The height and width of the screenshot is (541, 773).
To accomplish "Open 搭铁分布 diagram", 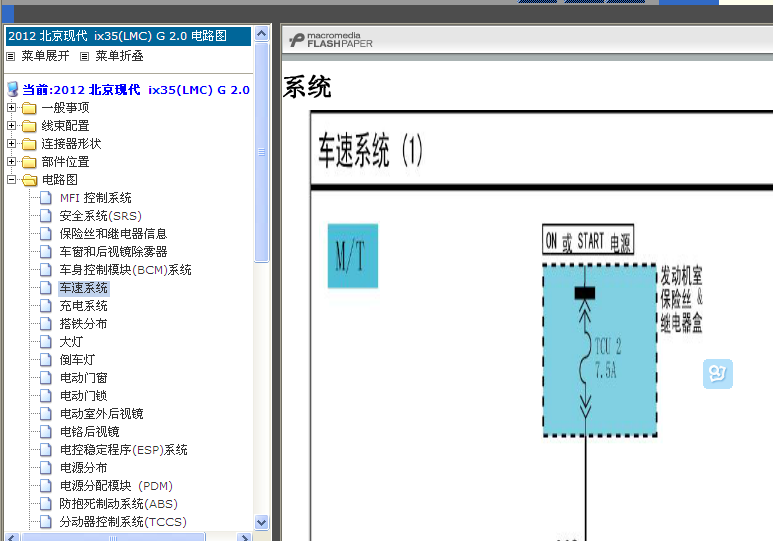I will click(x=84, y=324).
